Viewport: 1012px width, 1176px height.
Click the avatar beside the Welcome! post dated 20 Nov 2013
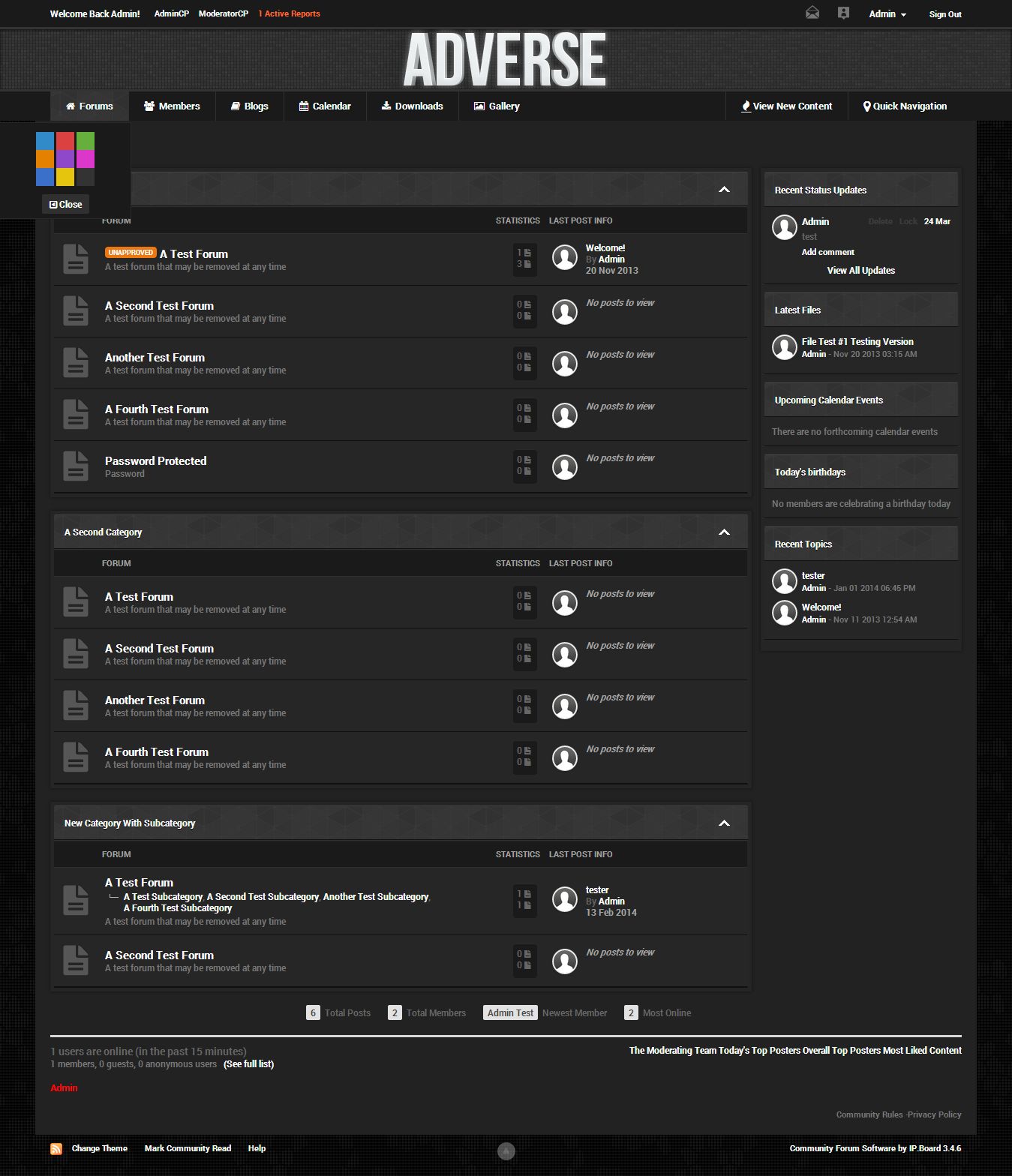pyautogui.click(x=565, y=258)
